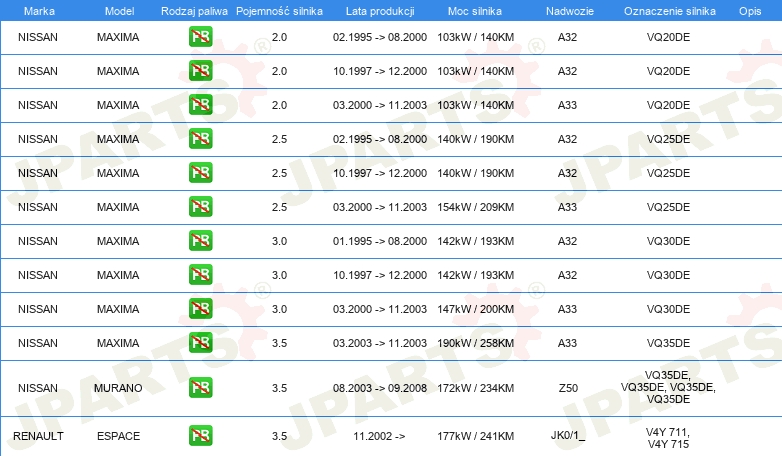782x456 pixels.
Task: Click fuel icon in Renault Espace row
Action: pos(200,436)
